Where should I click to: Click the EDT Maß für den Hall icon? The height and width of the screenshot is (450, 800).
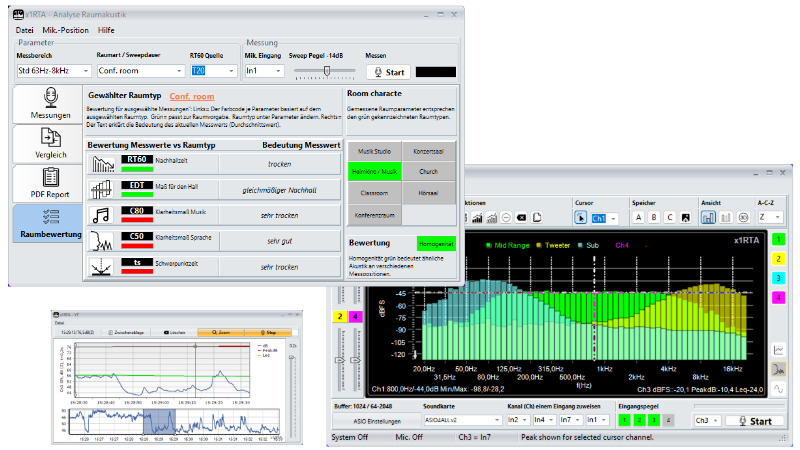tap(102, 190)
